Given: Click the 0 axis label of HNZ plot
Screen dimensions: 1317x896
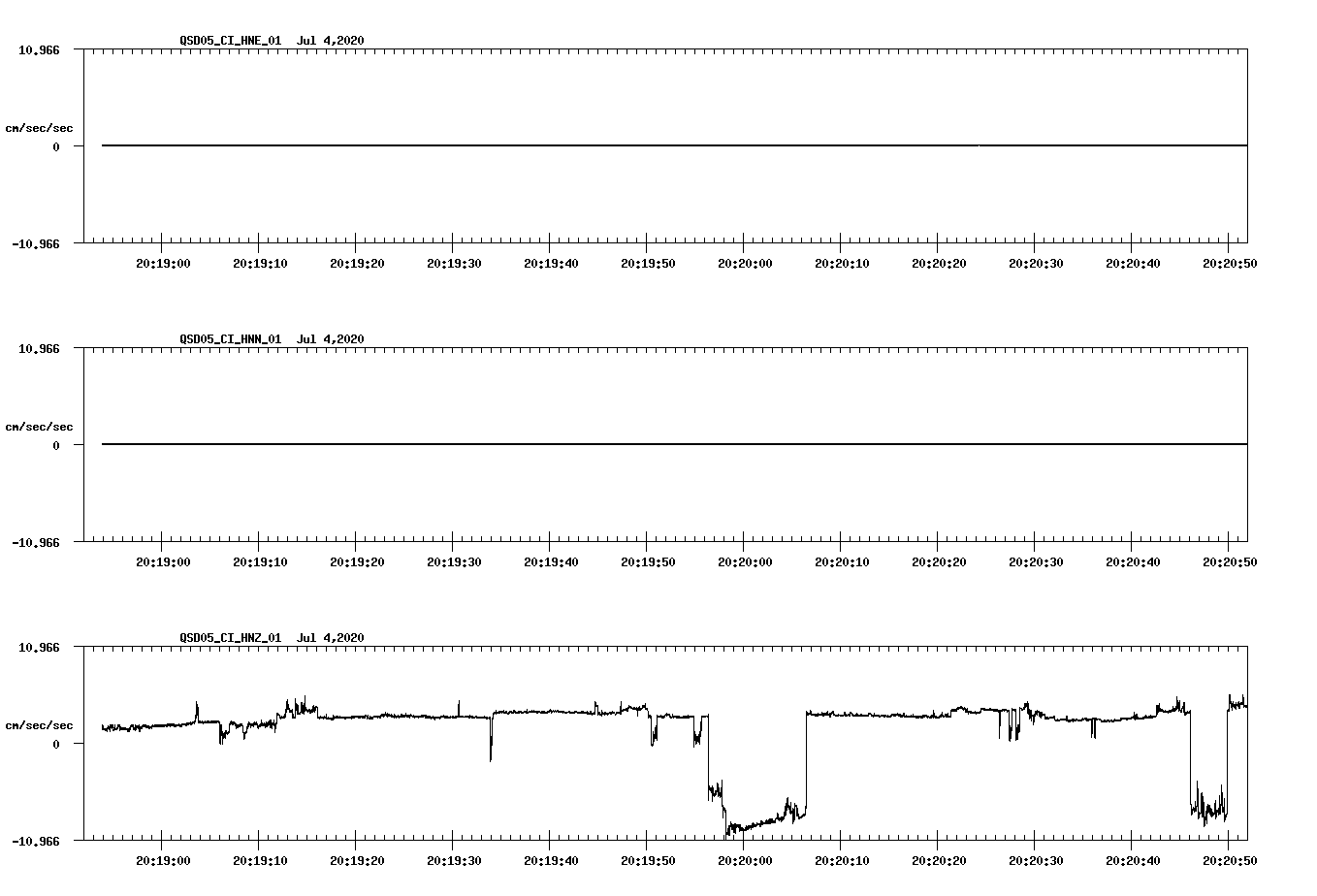Looking at the screenshot, I should 56,744.
